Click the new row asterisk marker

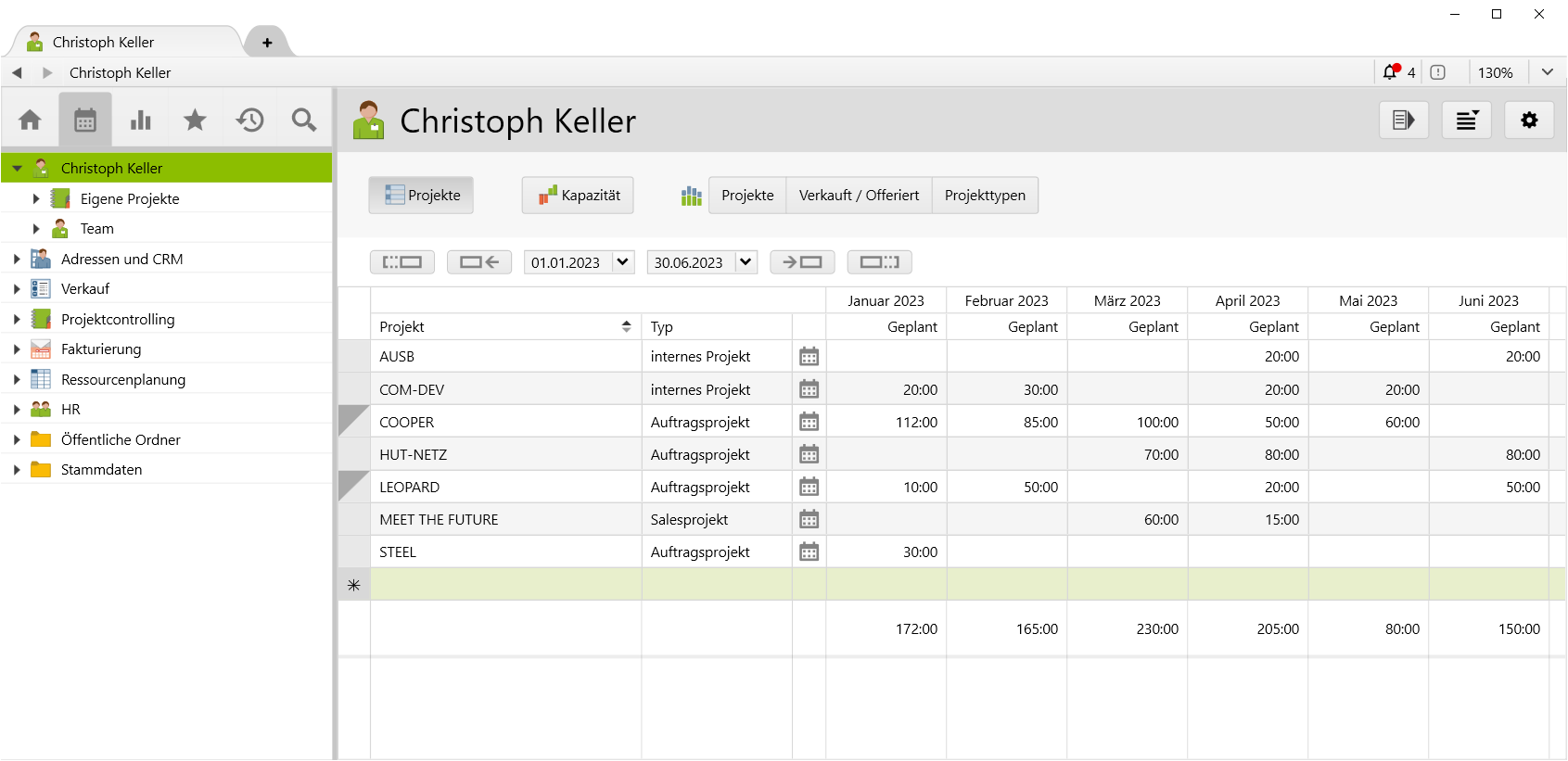click(353, 585)
